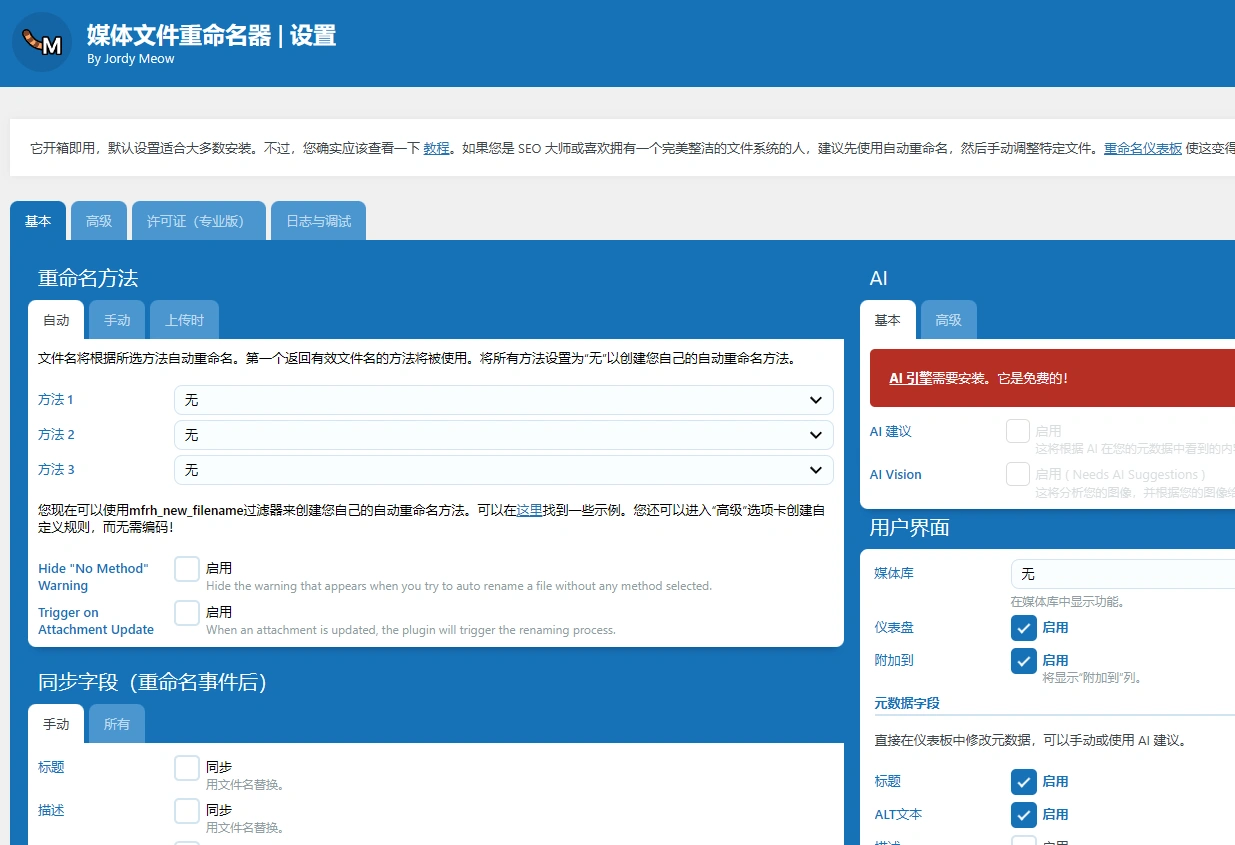This screenshot has height=845, width=1235.
Task: Open the 重命名仪表板 link
Action: [1142, 147]
